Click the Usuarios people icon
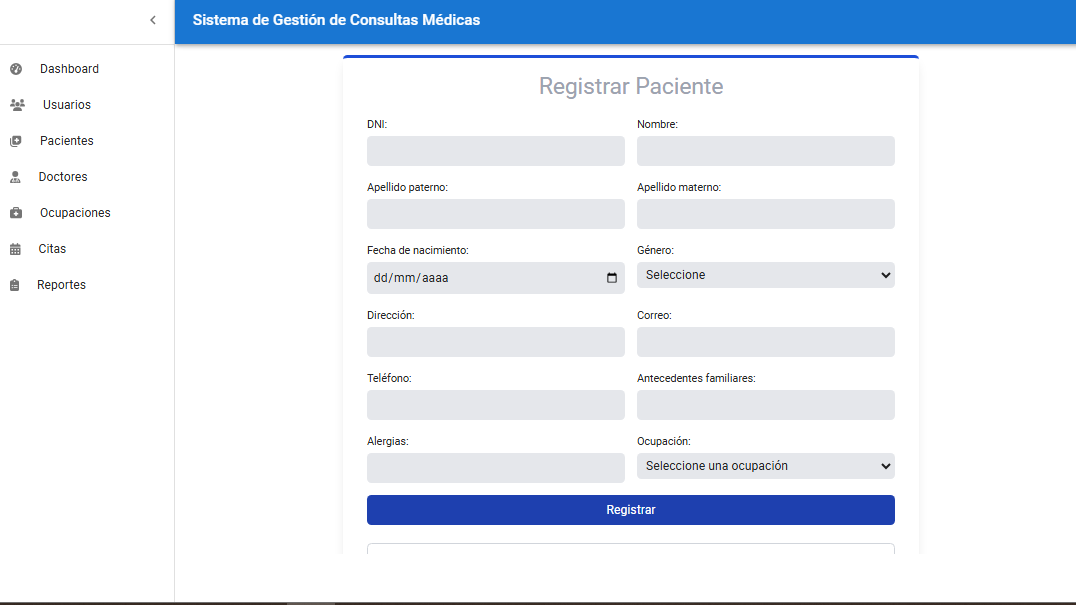 coord(17,105)
